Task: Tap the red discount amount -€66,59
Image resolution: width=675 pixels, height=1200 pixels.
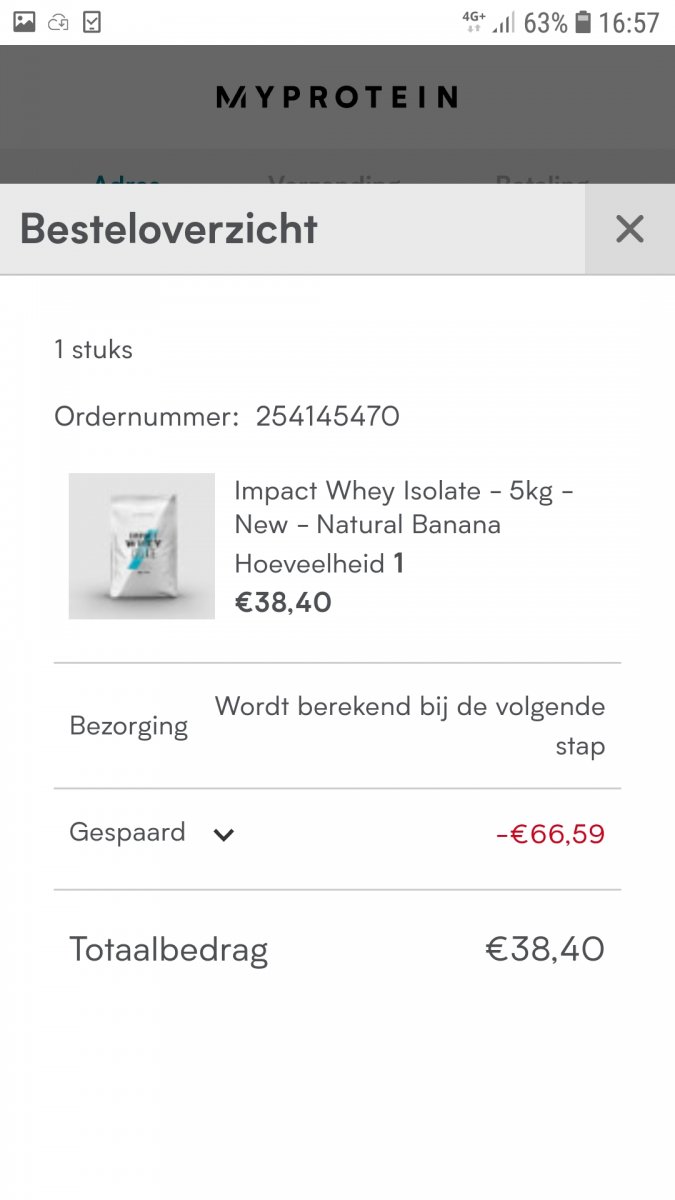Action: point(552,833)
